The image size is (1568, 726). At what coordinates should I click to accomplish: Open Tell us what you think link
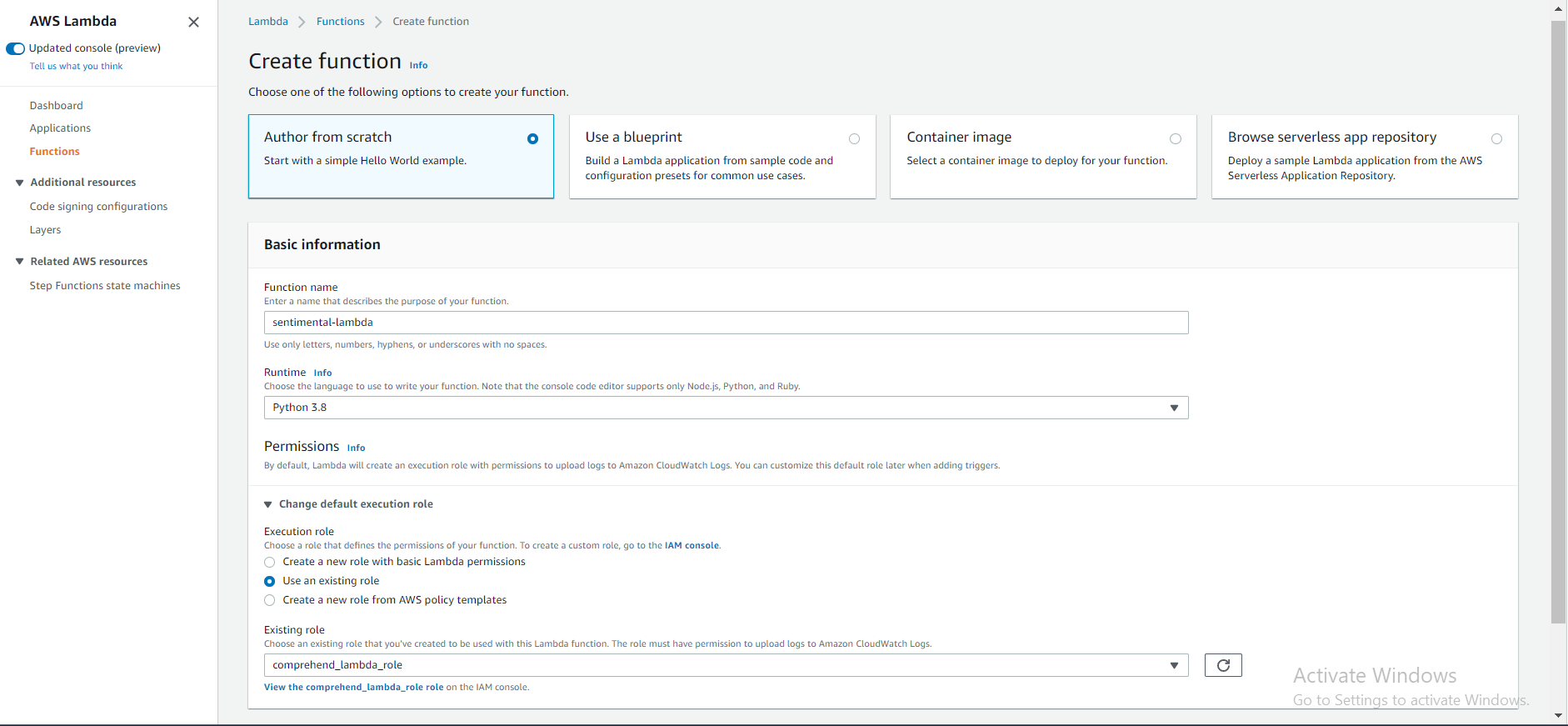point(76,67)
